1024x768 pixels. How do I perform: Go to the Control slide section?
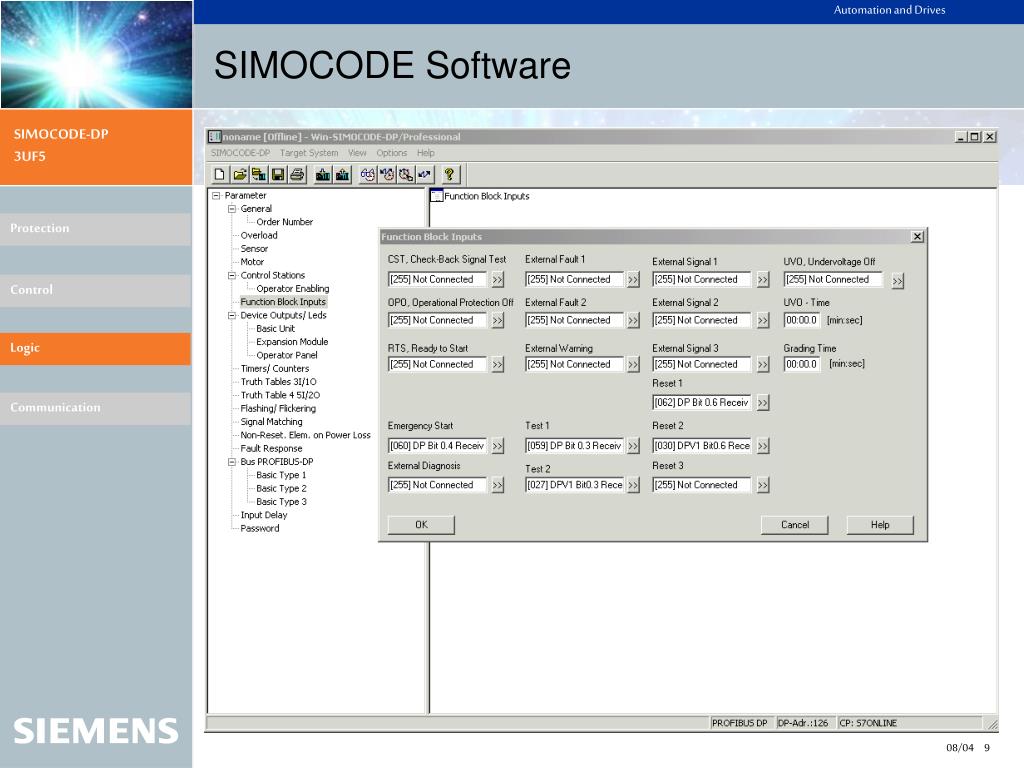[95, 290]
